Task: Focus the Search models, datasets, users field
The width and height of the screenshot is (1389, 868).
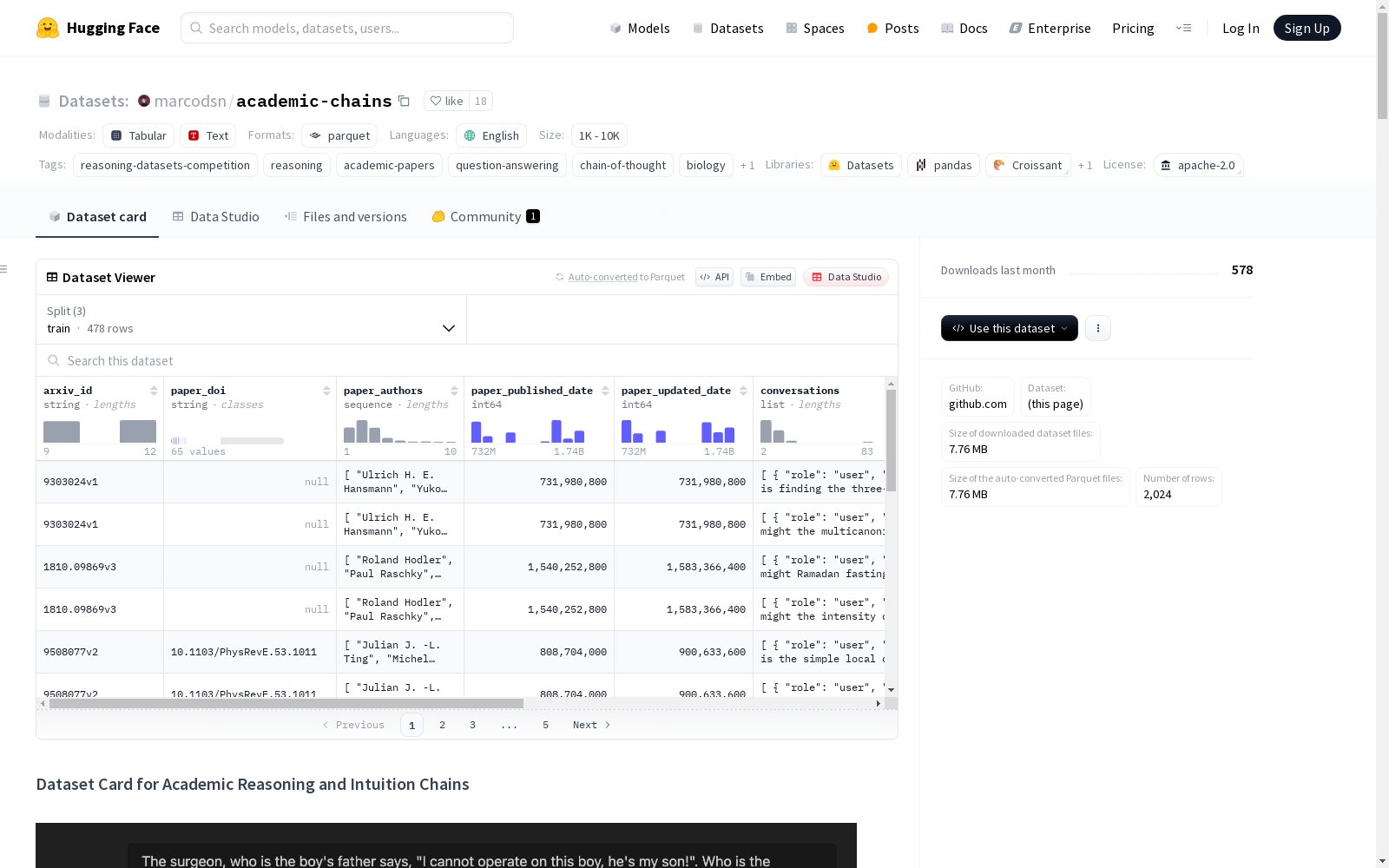Action: pos(347,28)
